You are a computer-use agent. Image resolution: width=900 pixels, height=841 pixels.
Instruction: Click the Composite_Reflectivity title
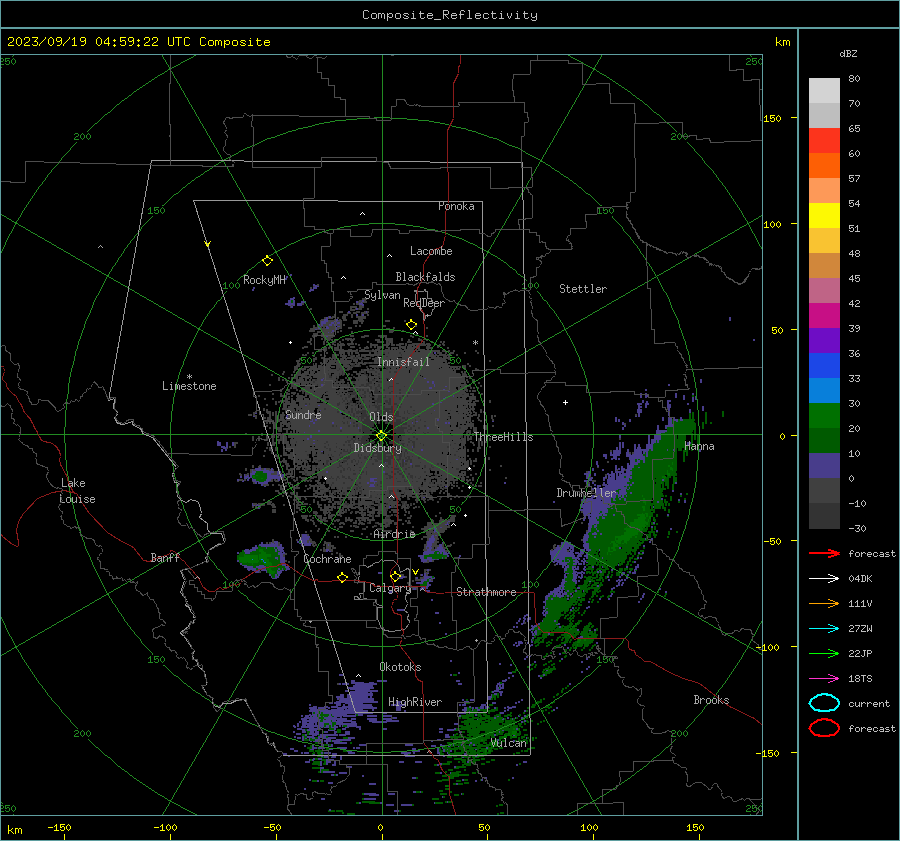click(449, 15)
